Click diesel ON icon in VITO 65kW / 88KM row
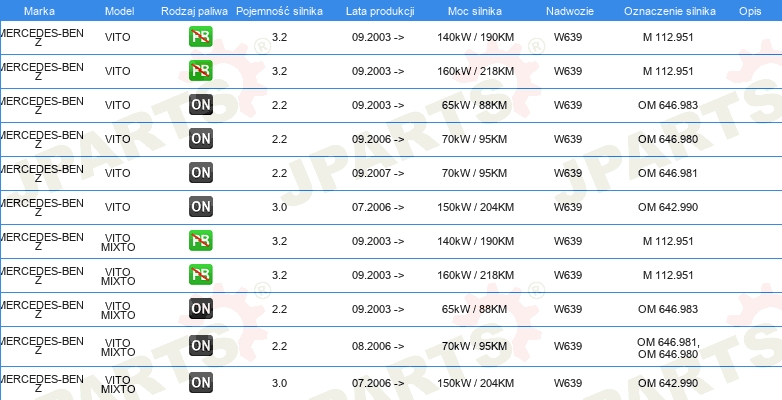Viewport: 782px width, 400px height. [200, 105]
